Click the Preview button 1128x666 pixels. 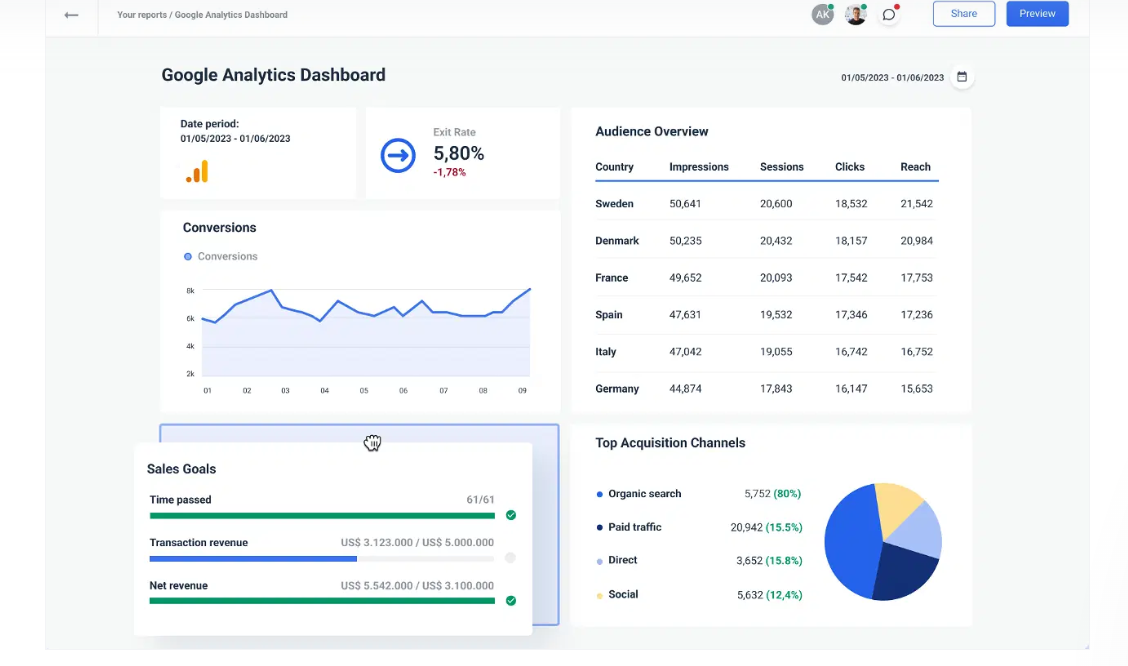1037,13
